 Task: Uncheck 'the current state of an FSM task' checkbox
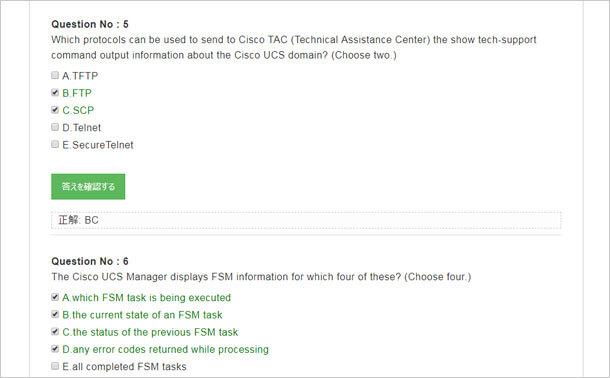(55, 314)
